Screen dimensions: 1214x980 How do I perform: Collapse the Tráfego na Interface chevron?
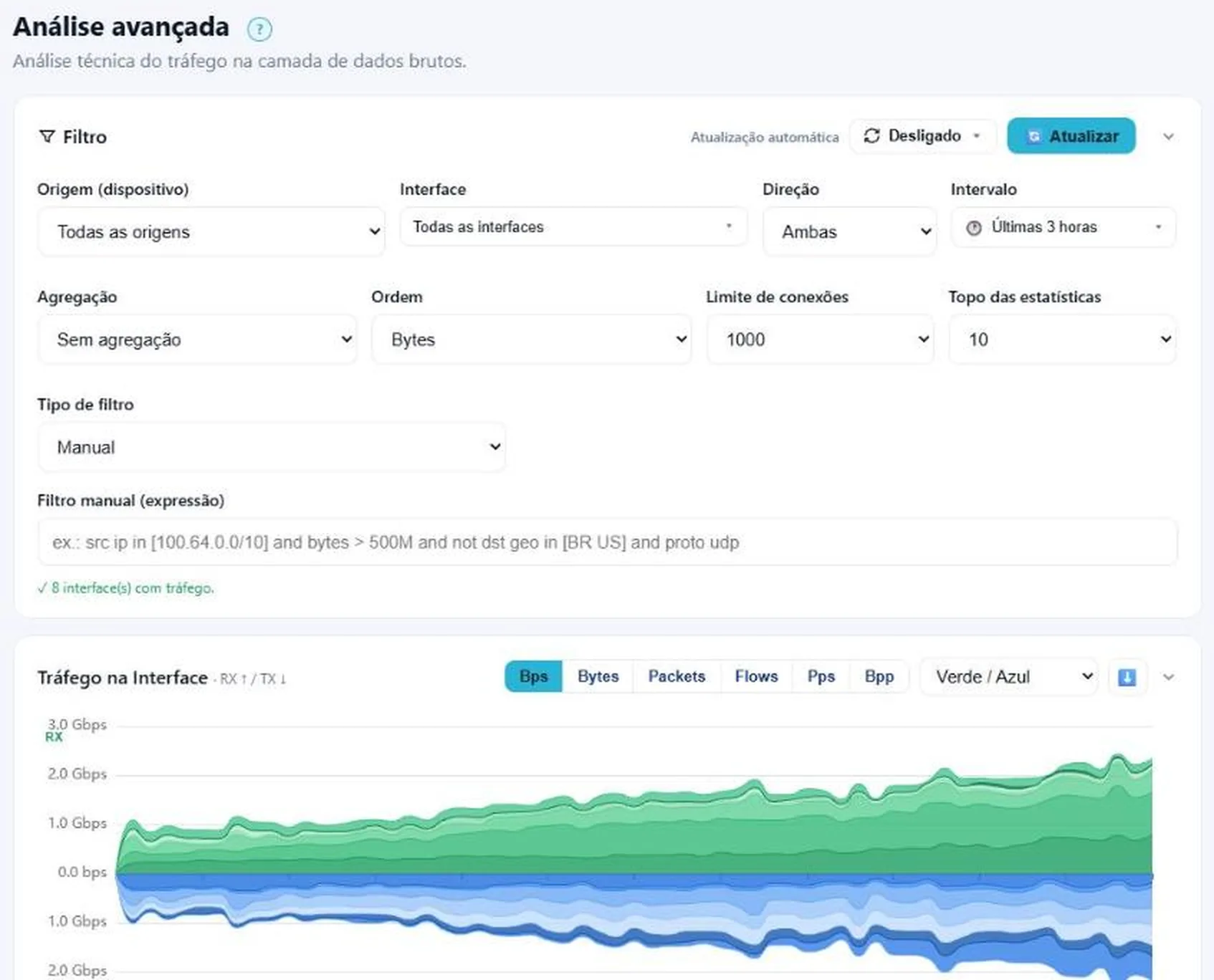point(1168,677)
